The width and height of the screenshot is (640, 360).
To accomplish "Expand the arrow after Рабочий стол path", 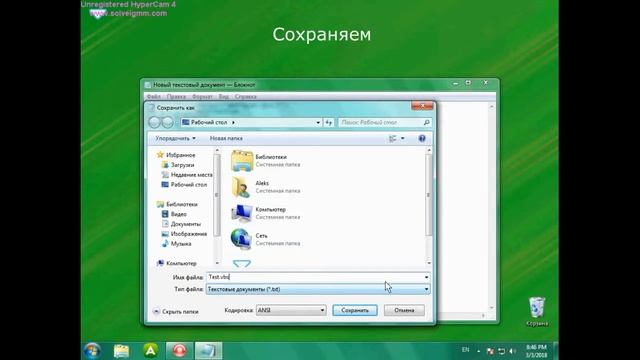I will (233, 122).
